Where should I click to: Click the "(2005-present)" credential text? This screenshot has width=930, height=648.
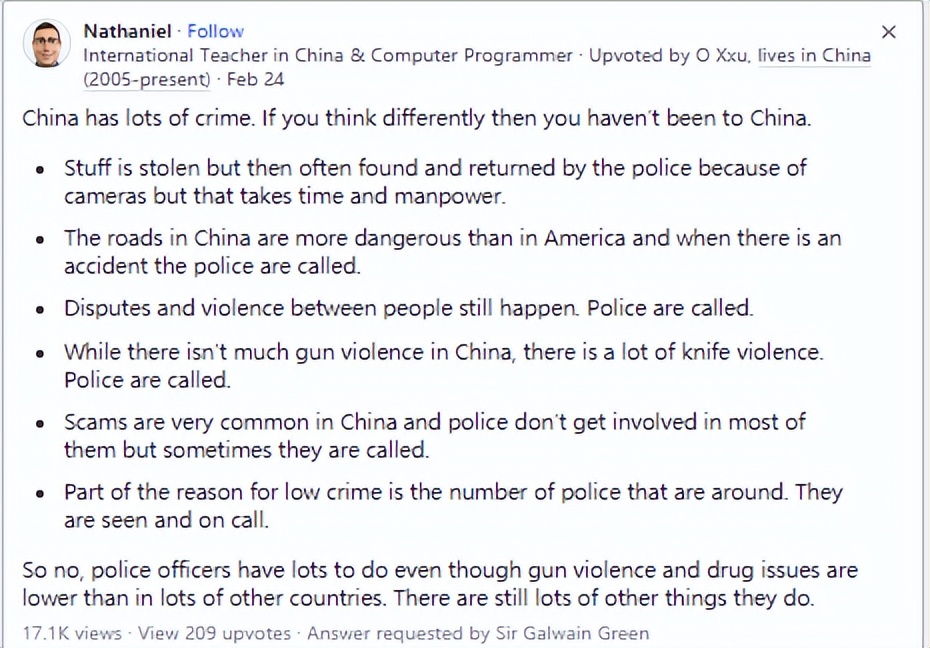pos(147,79)
